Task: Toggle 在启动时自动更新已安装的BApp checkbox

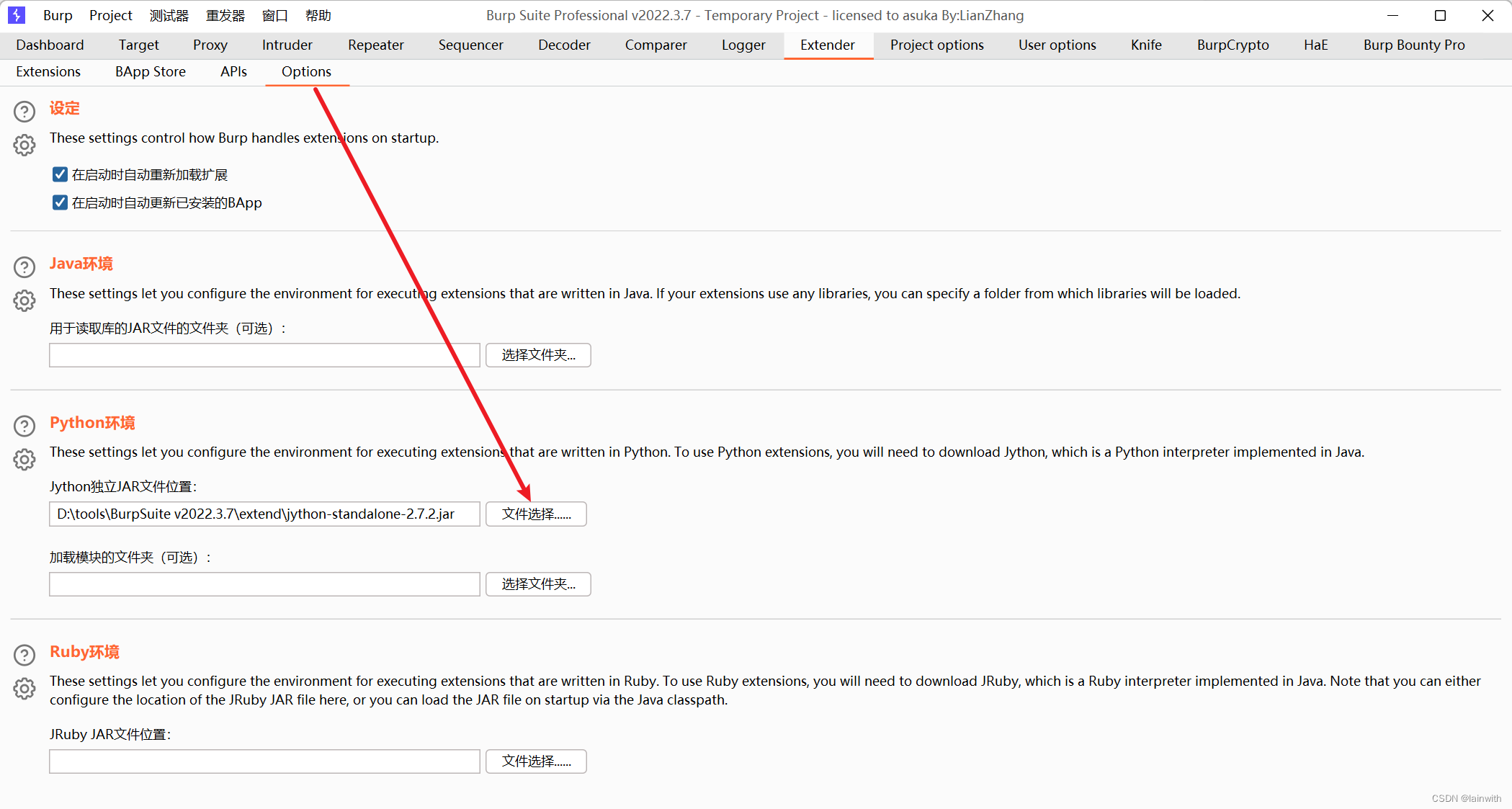Action: (60, 202)
